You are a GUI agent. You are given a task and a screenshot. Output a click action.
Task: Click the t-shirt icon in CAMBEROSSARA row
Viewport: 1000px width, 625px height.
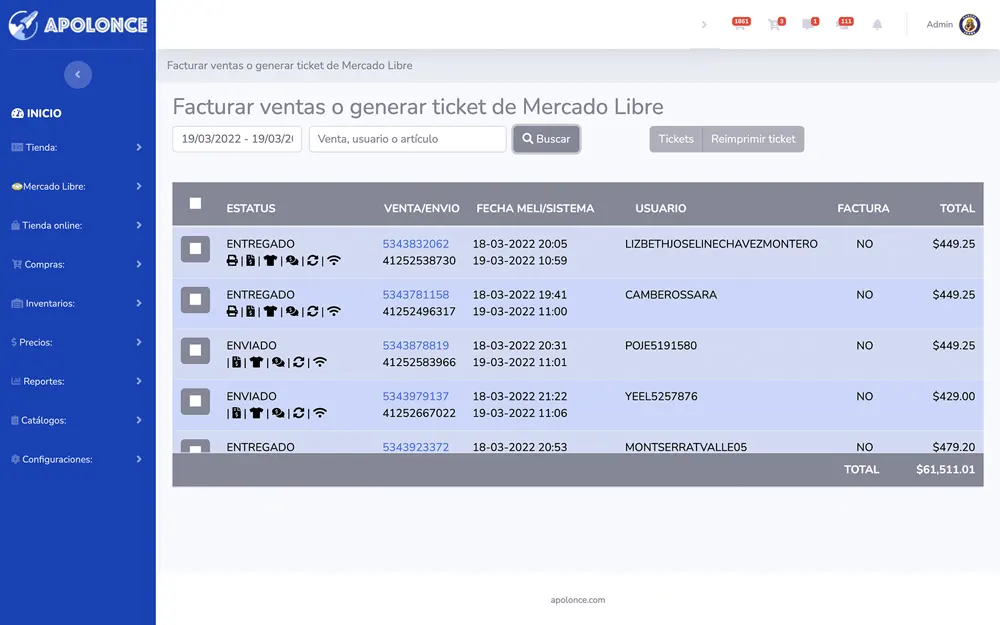(x=270, y=311)
